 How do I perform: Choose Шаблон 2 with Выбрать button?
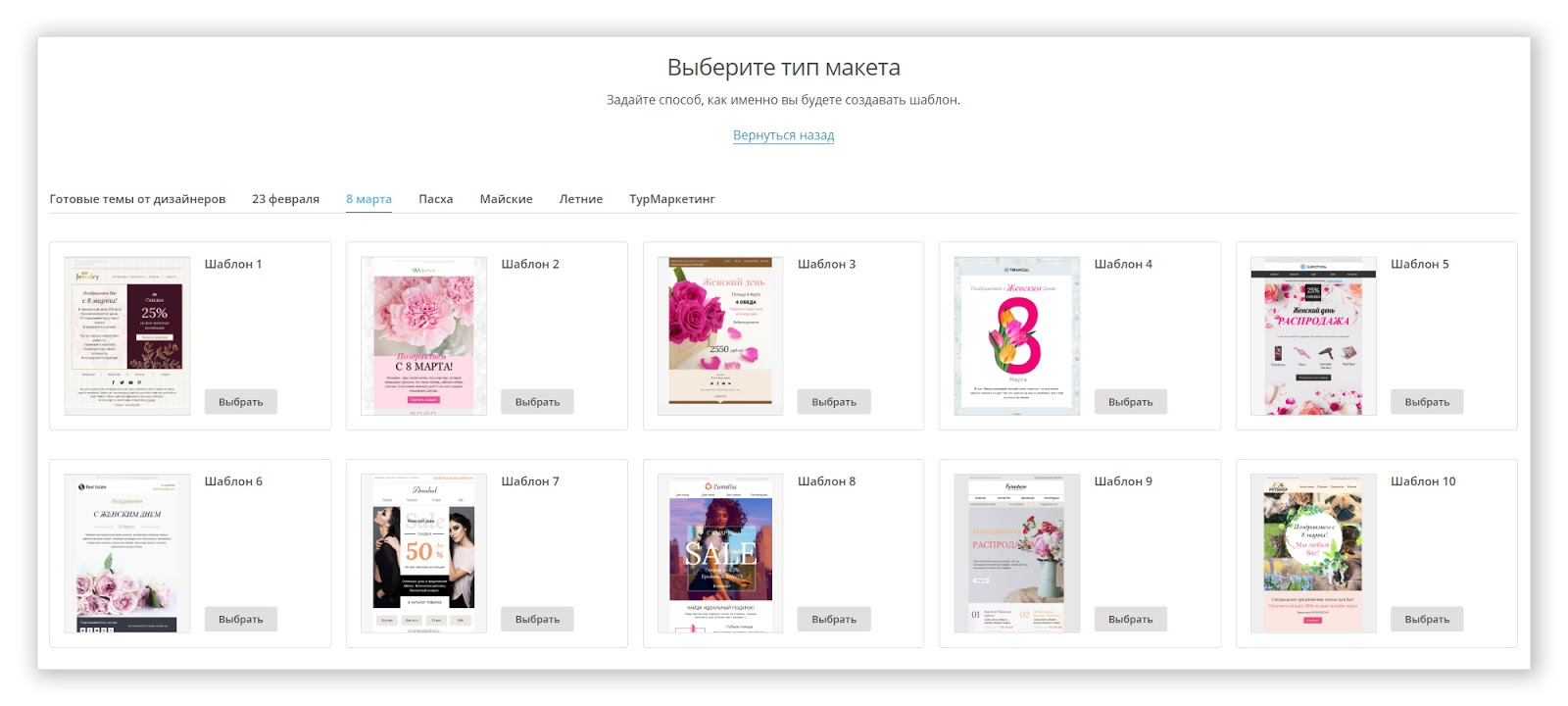click(x=537, y=402)
